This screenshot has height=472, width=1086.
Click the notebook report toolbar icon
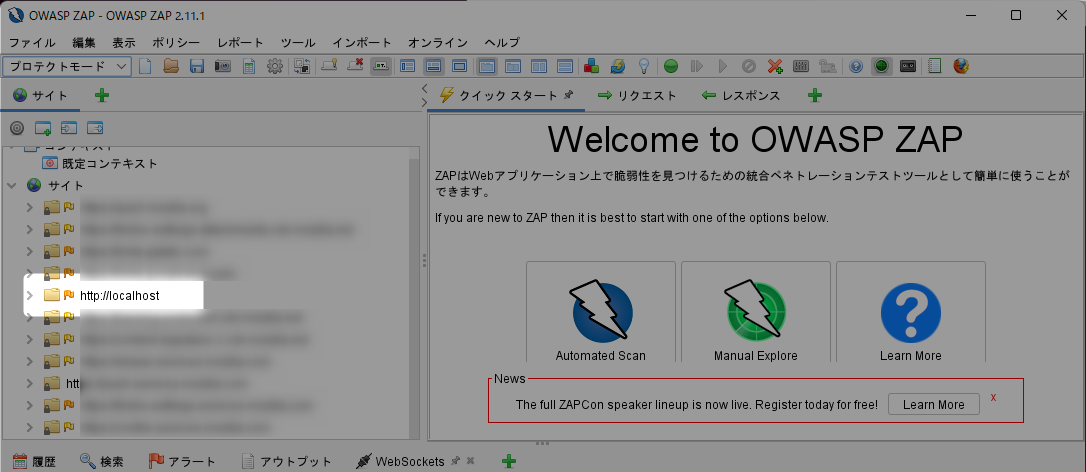click(x=934, y=67)
